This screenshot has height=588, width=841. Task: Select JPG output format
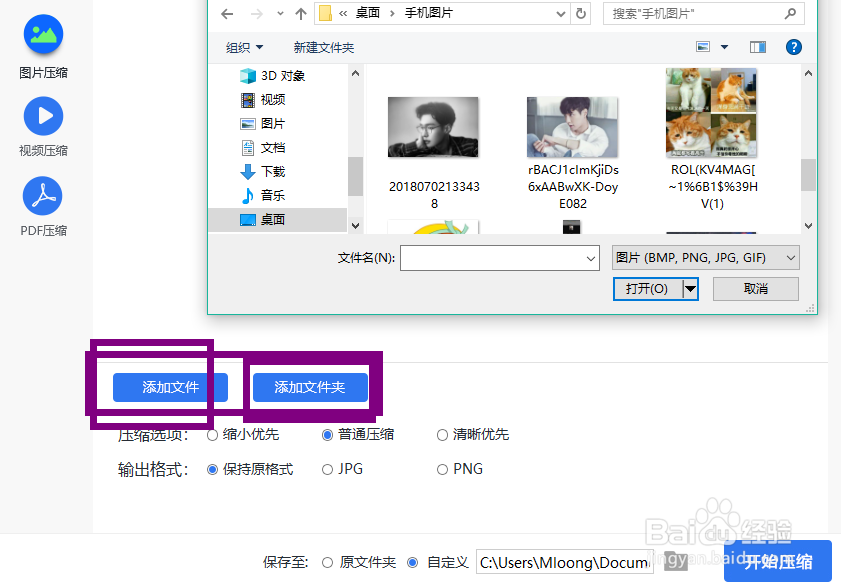pyautogui.click(x=342, y=469)
